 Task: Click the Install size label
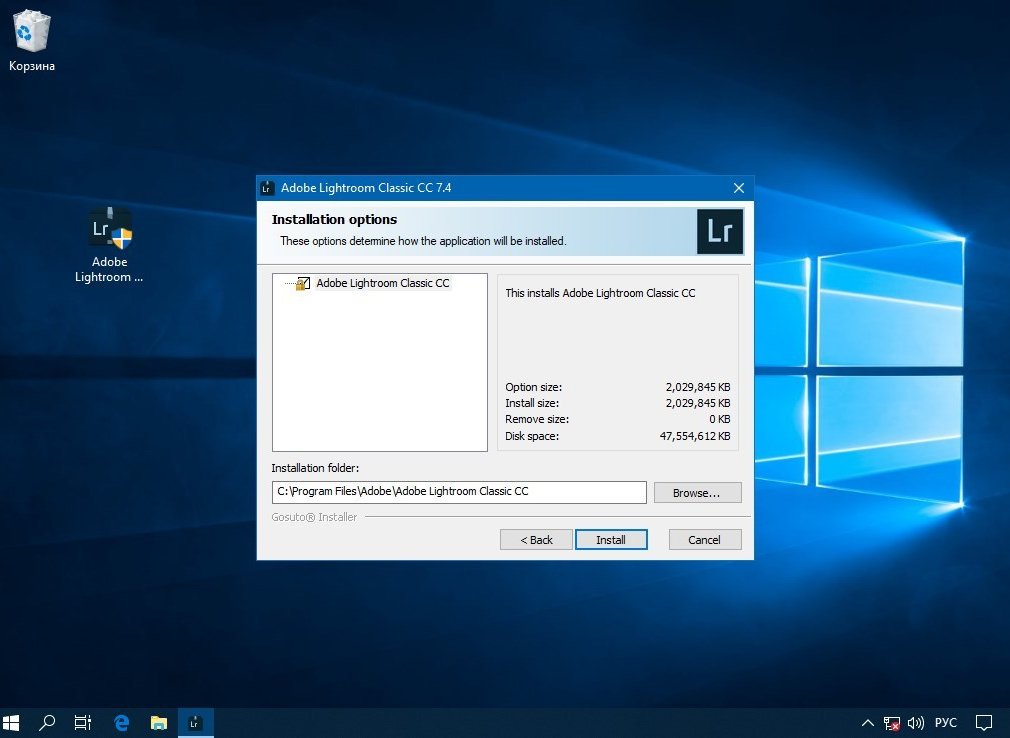click(x=532, y=403)
